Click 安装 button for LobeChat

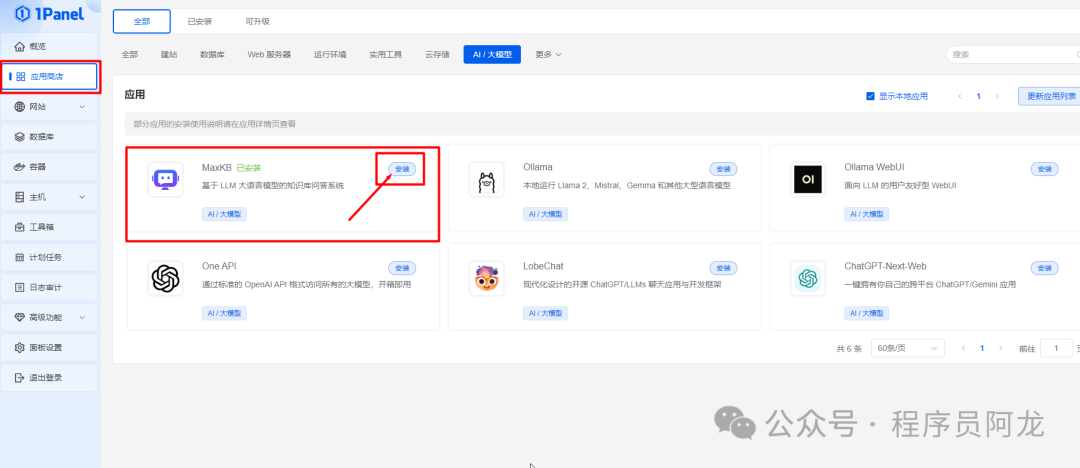[x=723, y=268]
